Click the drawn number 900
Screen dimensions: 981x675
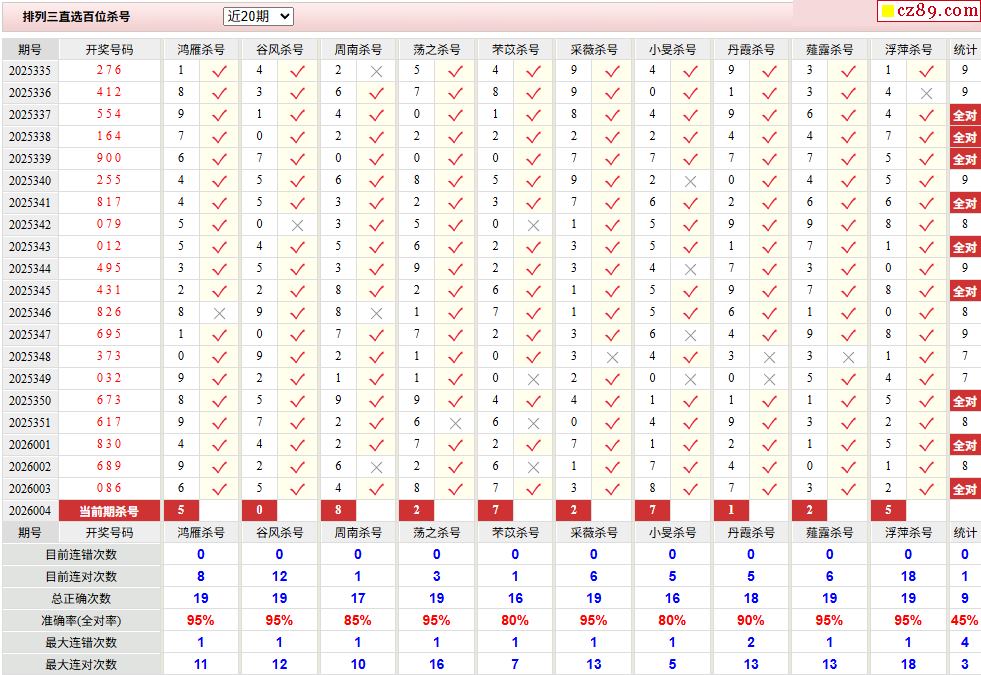tap(109, 158)
